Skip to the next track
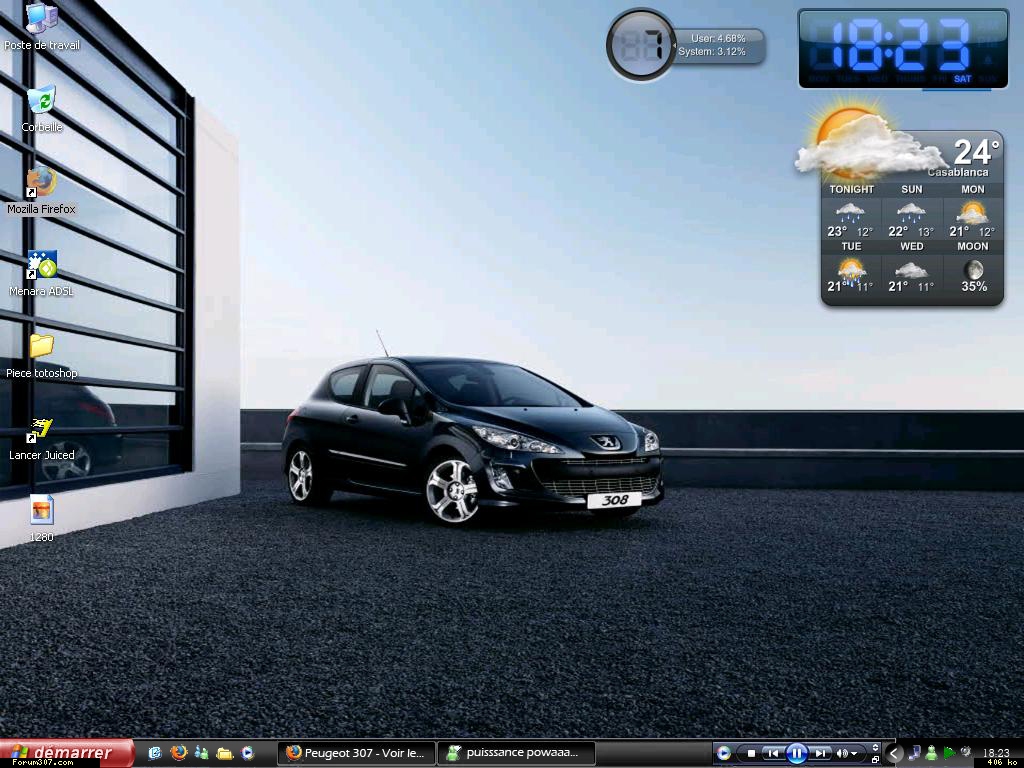Viewport: 1024px width, 768px height. [x=821, y=754]
